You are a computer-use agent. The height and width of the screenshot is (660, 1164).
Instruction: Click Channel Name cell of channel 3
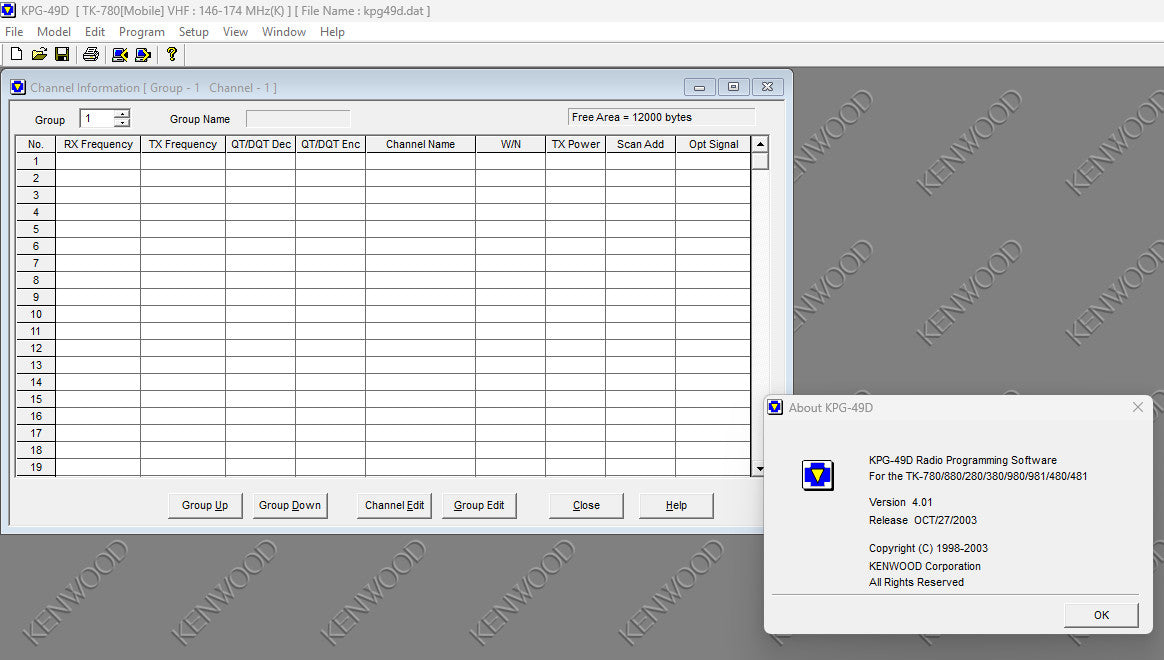[x=420, y=195]
